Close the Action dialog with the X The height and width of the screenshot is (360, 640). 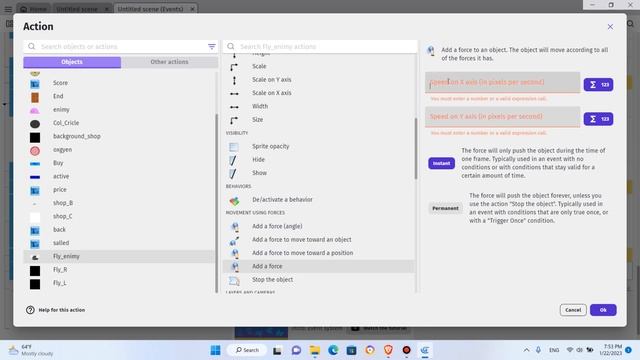coord(610,27)
